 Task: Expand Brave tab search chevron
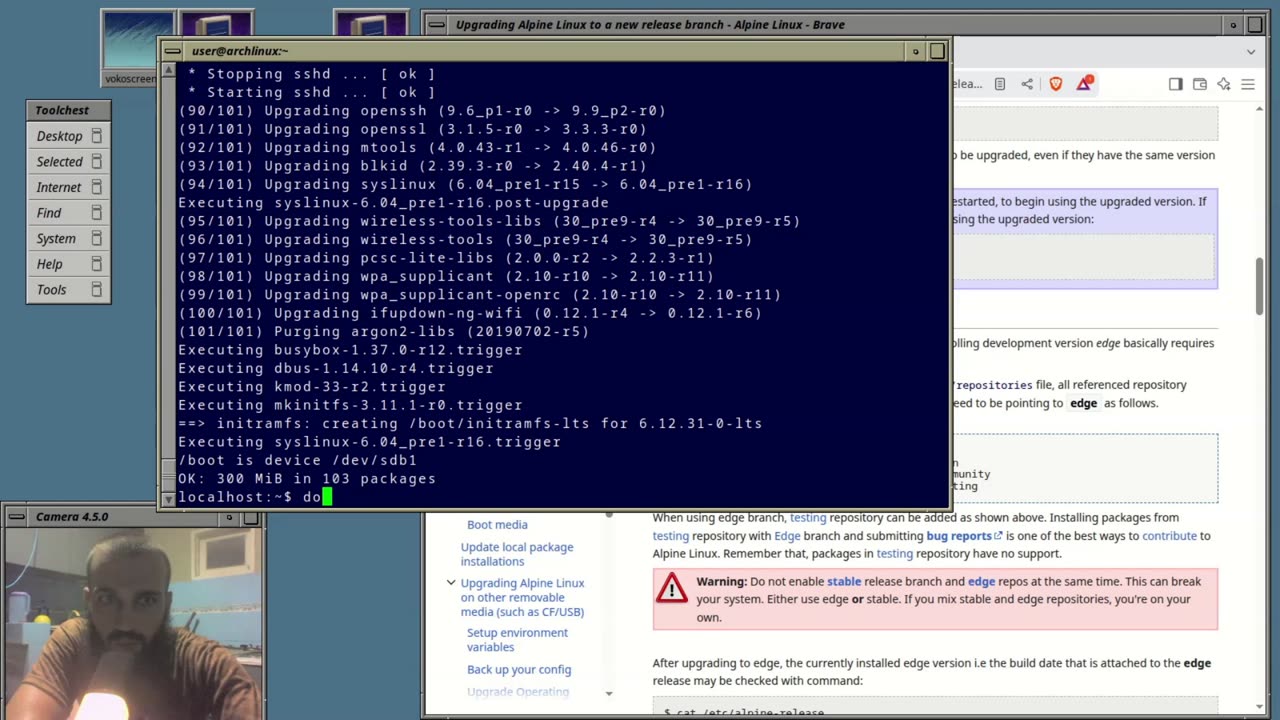1251,52
